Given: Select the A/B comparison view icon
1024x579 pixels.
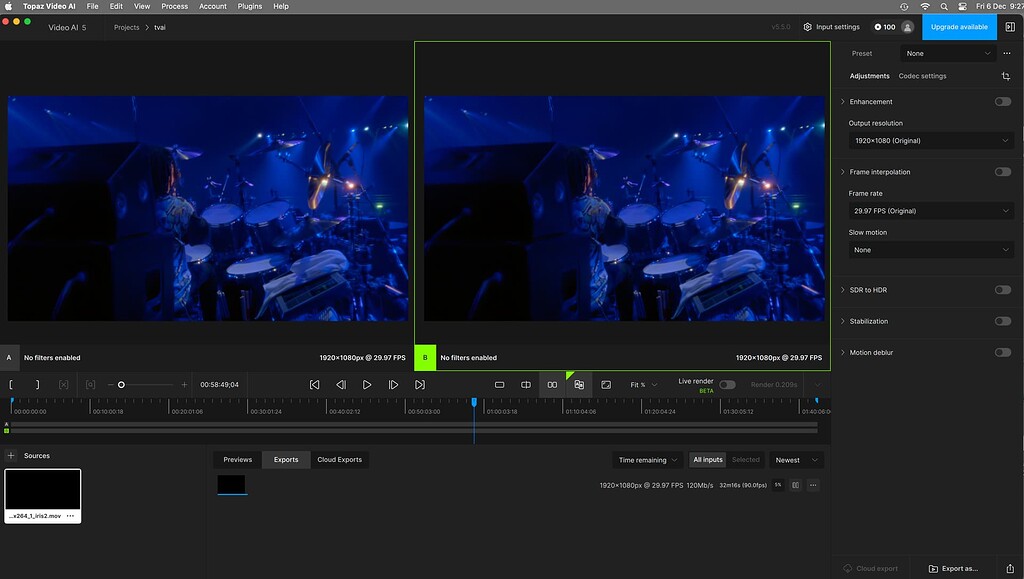Looking at the screenshot, I should point(579,384).
